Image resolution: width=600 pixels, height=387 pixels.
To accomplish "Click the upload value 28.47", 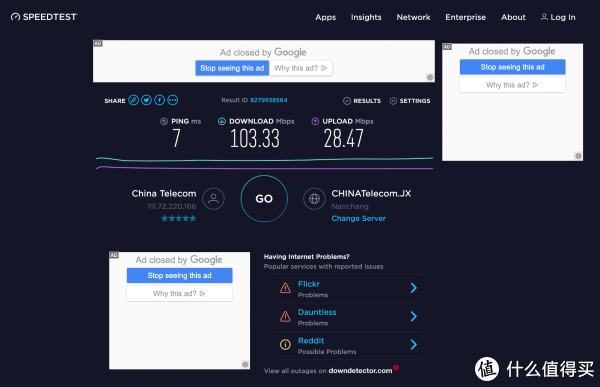I will pyautogui.click(x=343, y=138).
